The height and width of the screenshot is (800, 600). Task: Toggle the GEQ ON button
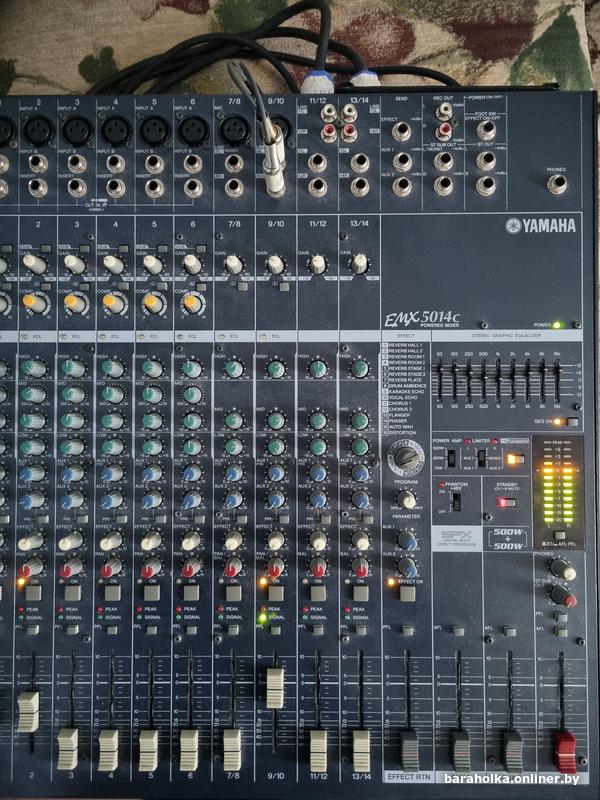click(572, 422)
